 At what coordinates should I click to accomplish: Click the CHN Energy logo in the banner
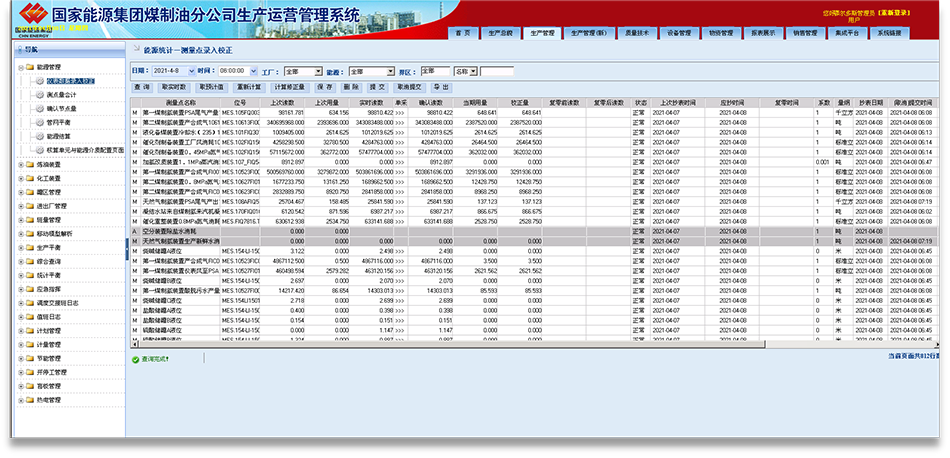[33, 15]
